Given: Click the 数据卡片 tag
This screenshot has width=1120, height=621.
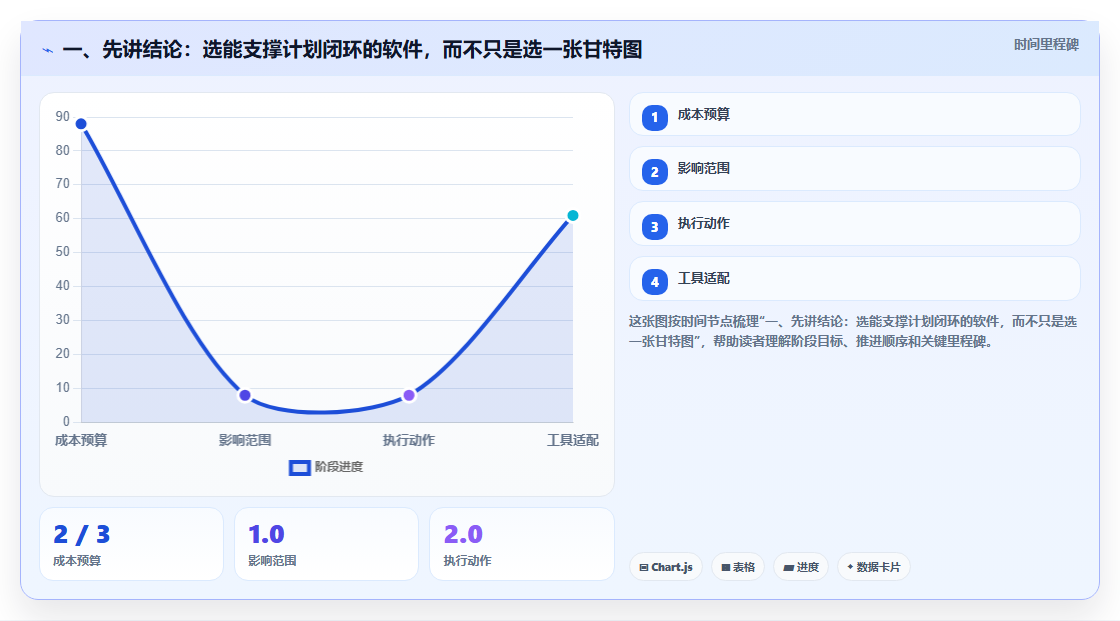Looking at the screenshot, I should (874, 567).
